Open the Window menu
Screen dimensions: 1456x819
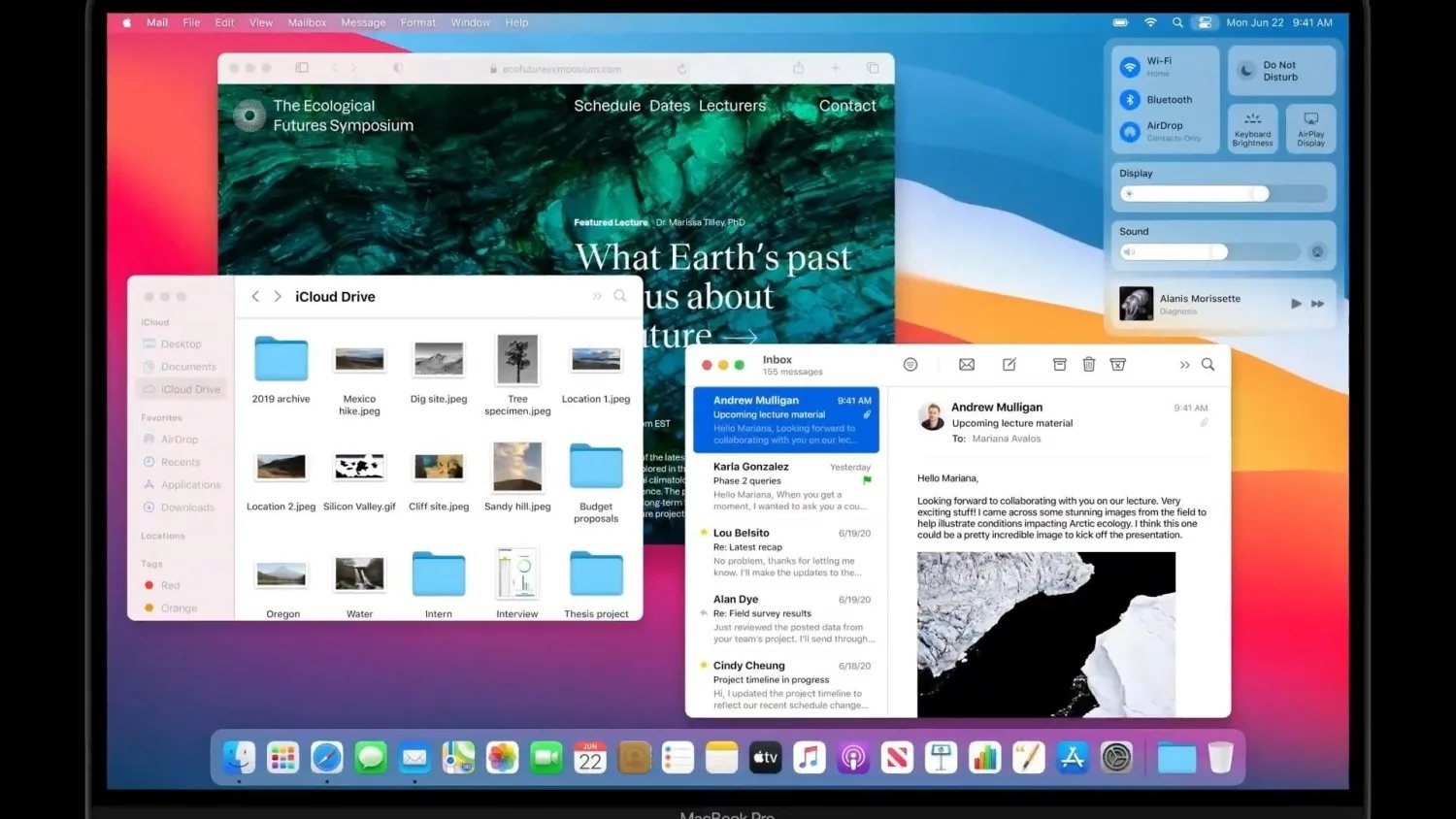click(471, 22)
